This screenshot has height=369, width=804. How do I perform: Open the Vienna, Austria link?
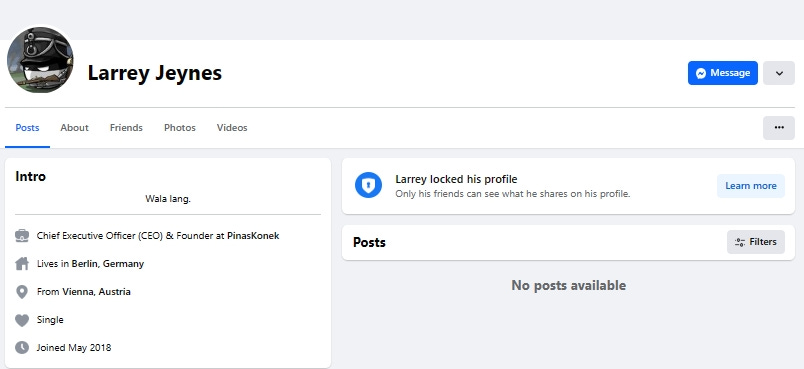point(96,292)
